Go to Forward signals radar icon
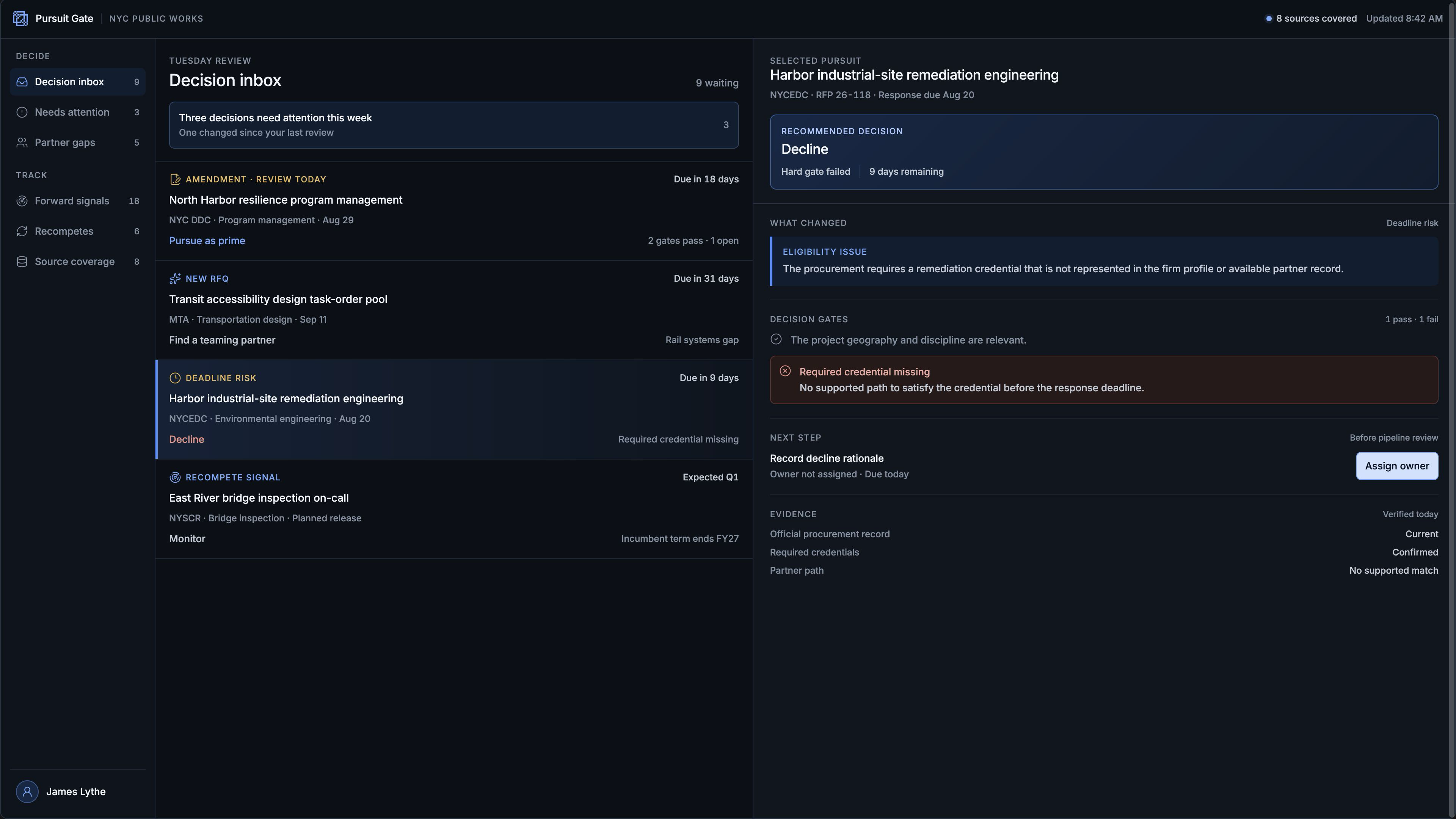This screenshot has height=819, width=1456. click(x=22, y=201)
